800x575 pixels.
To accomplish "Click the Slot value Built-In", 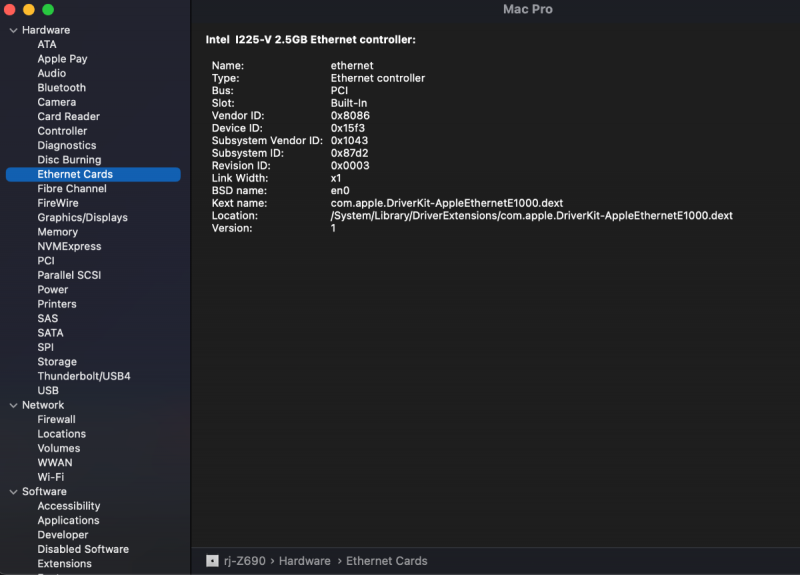I will point(349,103).
